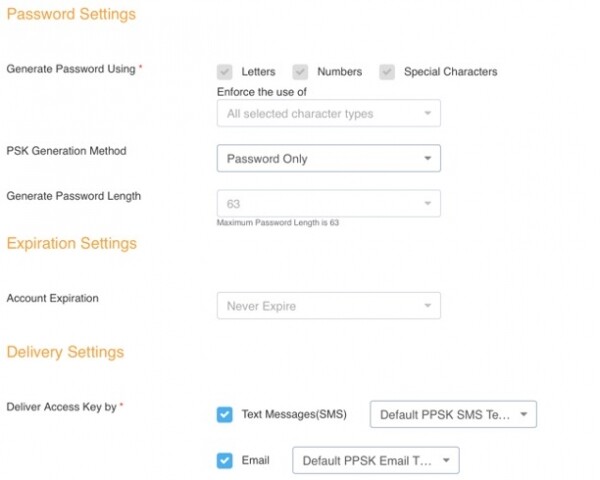Uncheck Text Messages(SMS) delivery option
The height and width of the screenshot is (480, 600).
[225, 414]
